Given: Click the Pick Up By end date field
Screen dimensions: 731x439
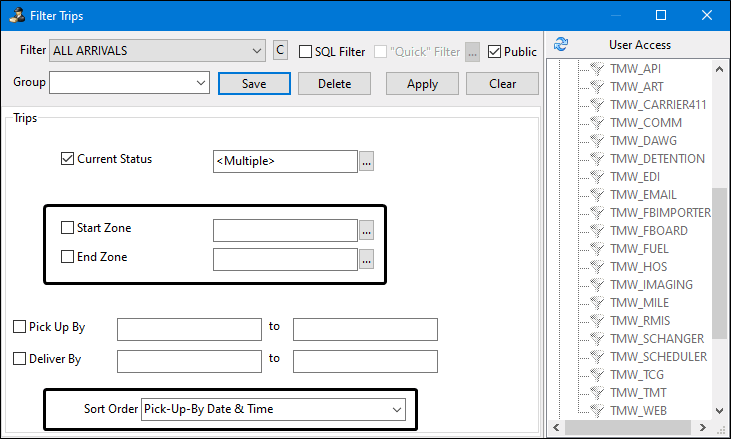Looking at the screenshot, I should pyautogui.click(x=366, y=329).
